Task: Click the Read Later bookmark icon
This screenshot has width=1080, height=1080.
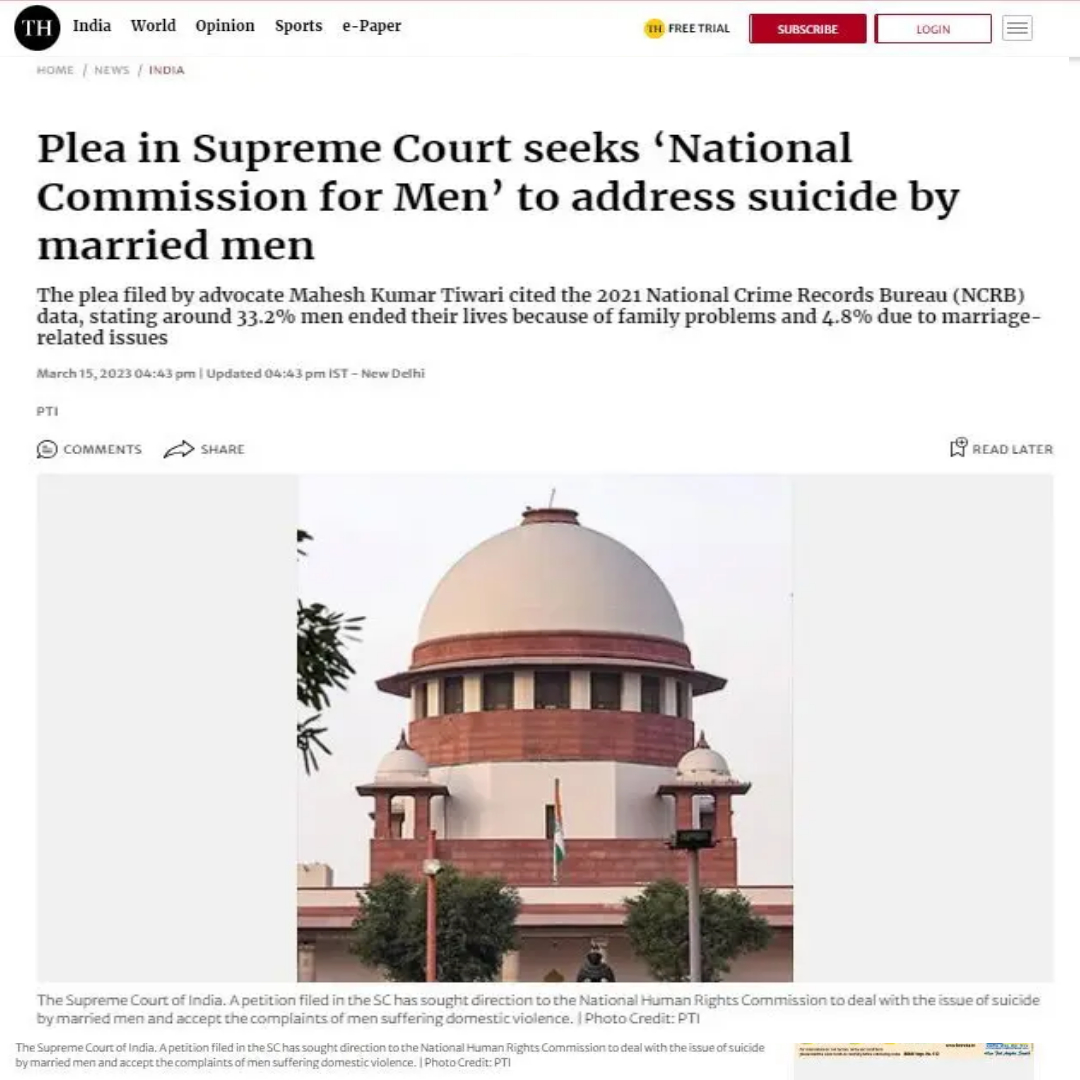Action: pos(959,448)
